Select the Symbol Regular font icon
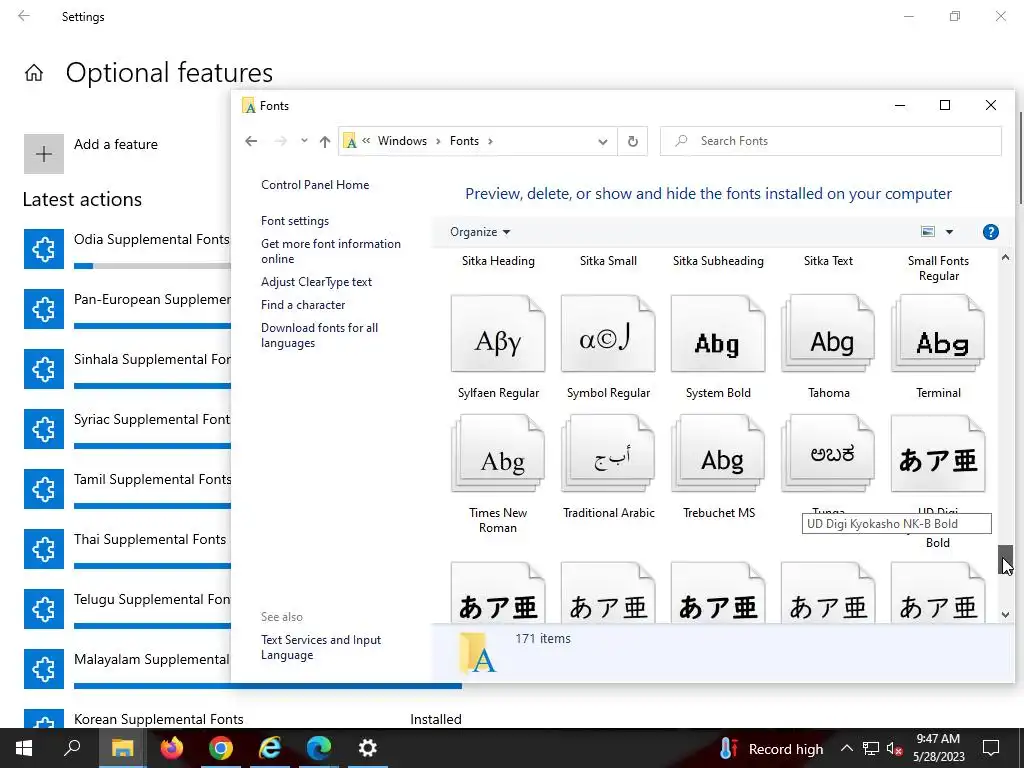Screen dimensions: 1024x768 tap(608, 334)
